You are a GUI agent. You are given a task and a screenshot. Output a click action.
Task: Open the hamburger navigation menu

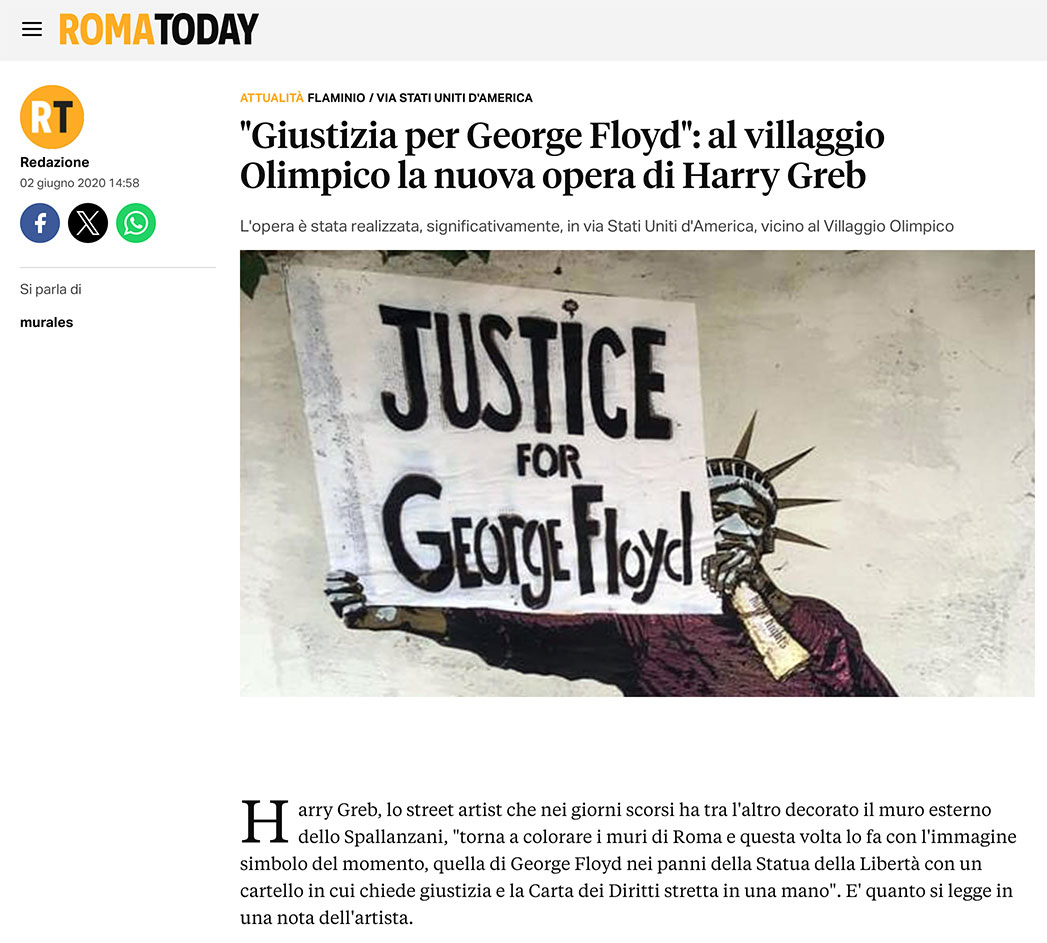tap(31, 29)
